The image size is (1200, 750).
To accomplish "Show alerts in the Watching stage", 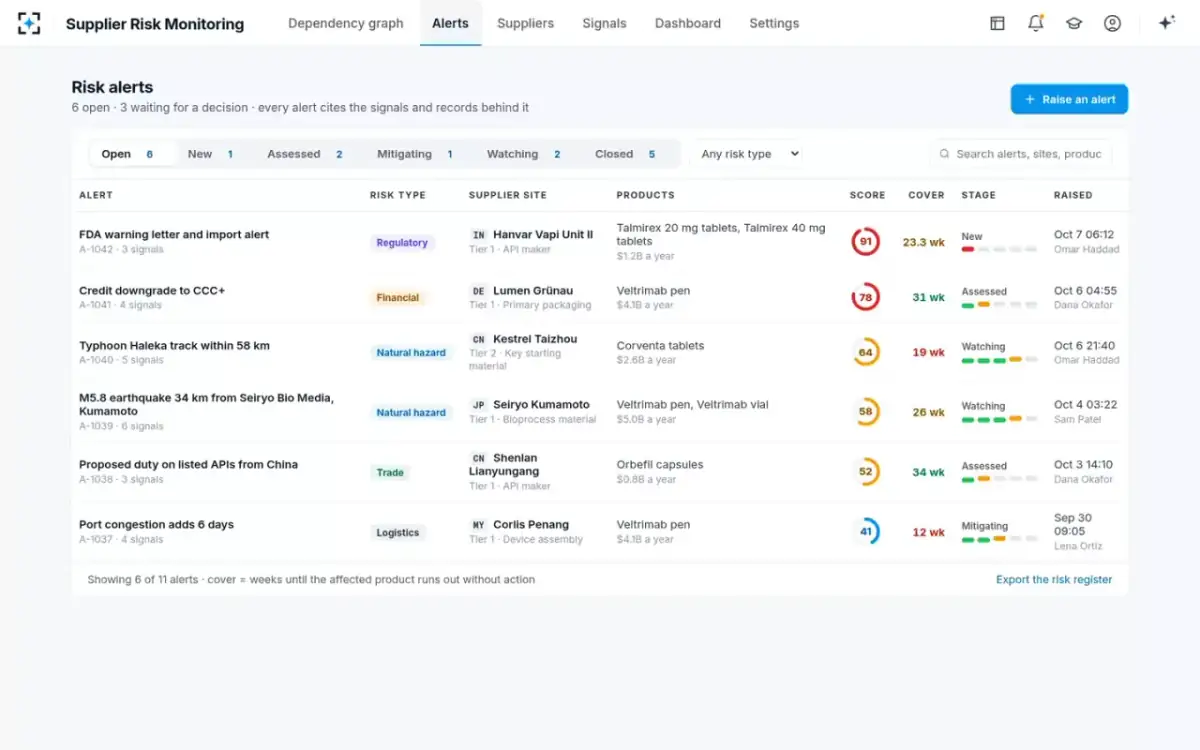I will coord(524,154).
